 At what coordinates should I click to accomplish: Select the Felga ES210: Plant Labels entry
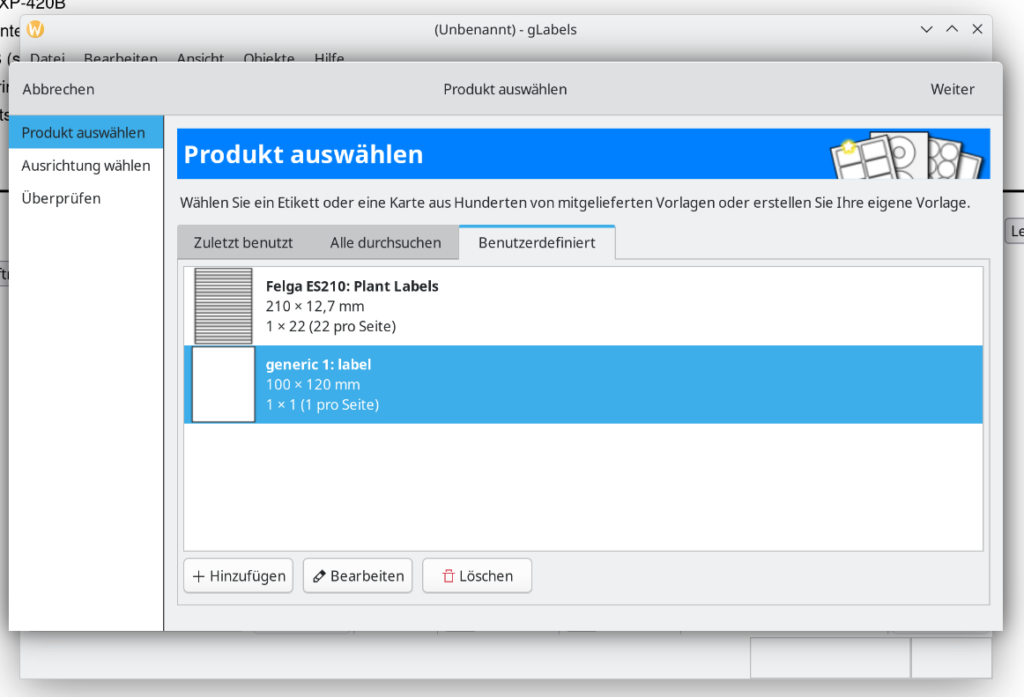coord(352,287)
